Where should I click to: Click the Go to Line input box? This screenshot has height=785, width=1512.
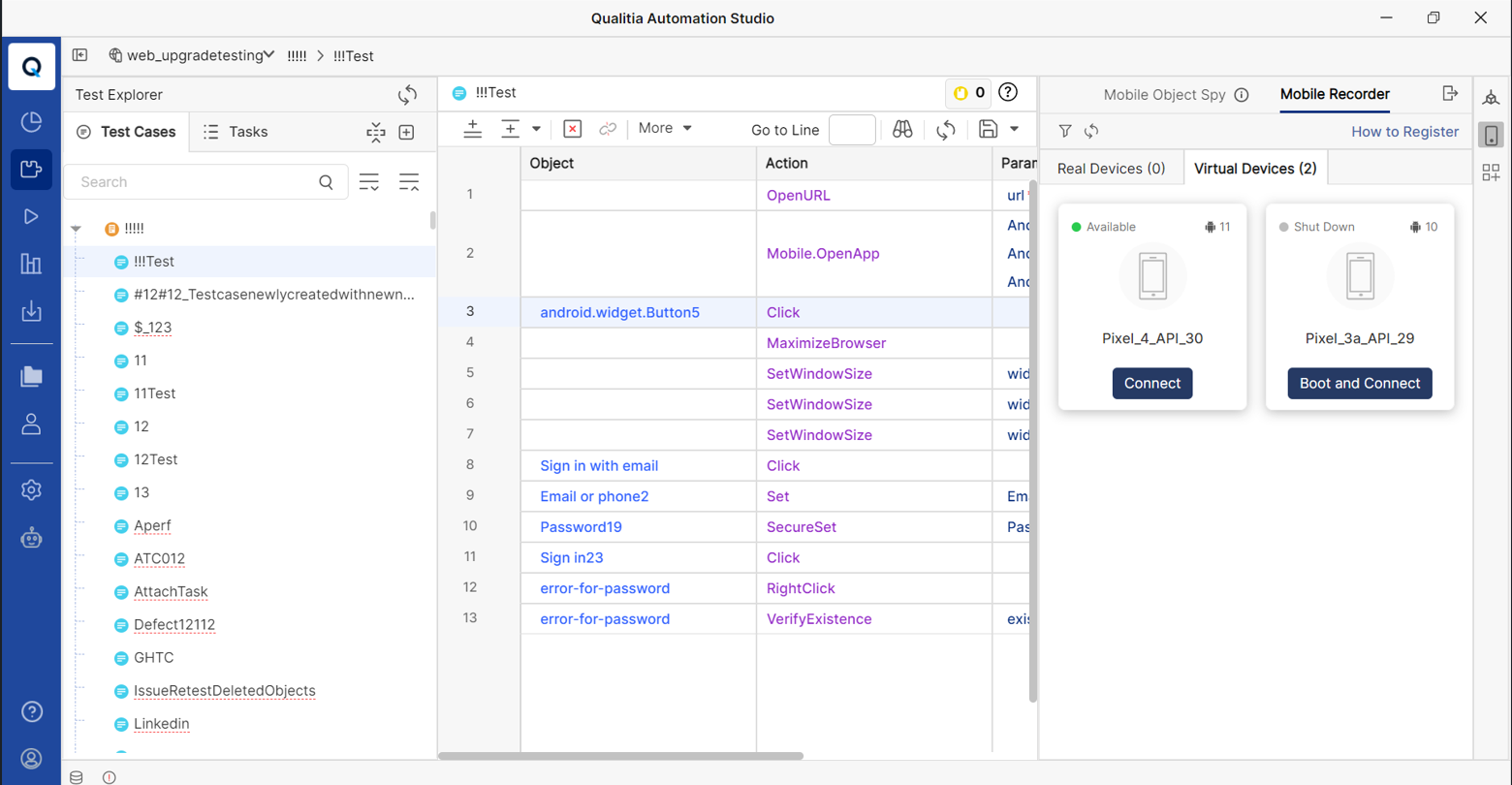853,130
